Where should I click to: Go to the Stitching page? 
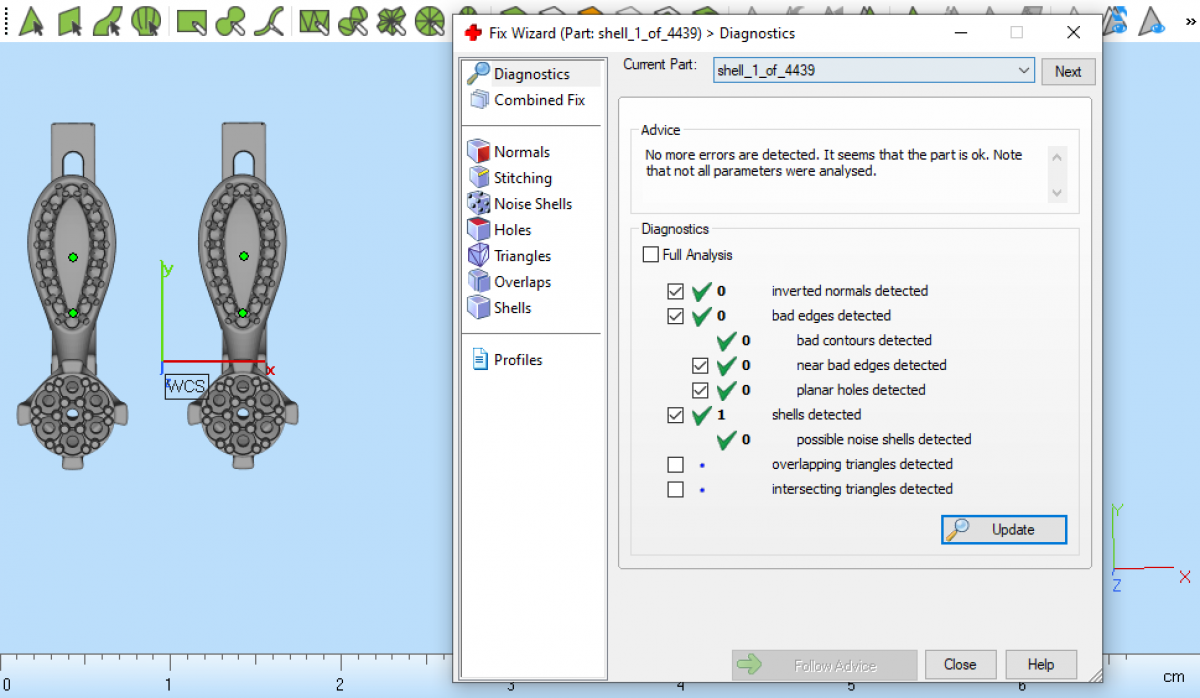coord(522,178)
